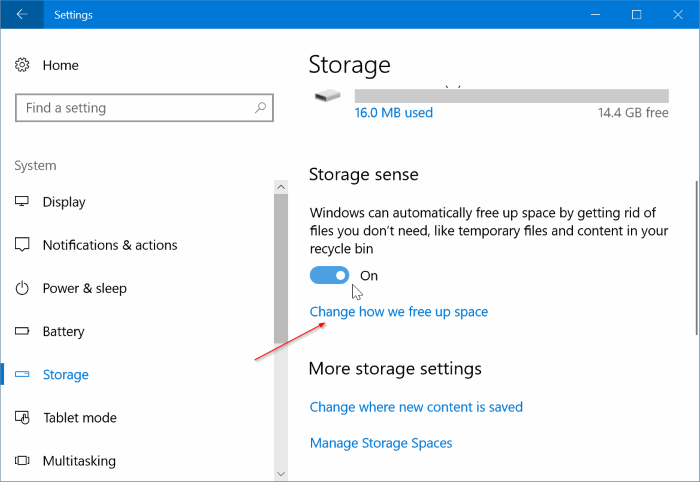Viewport: 700px width, 482px height.
Task: Click the back arrow in title bar
Action: (22, 14)
